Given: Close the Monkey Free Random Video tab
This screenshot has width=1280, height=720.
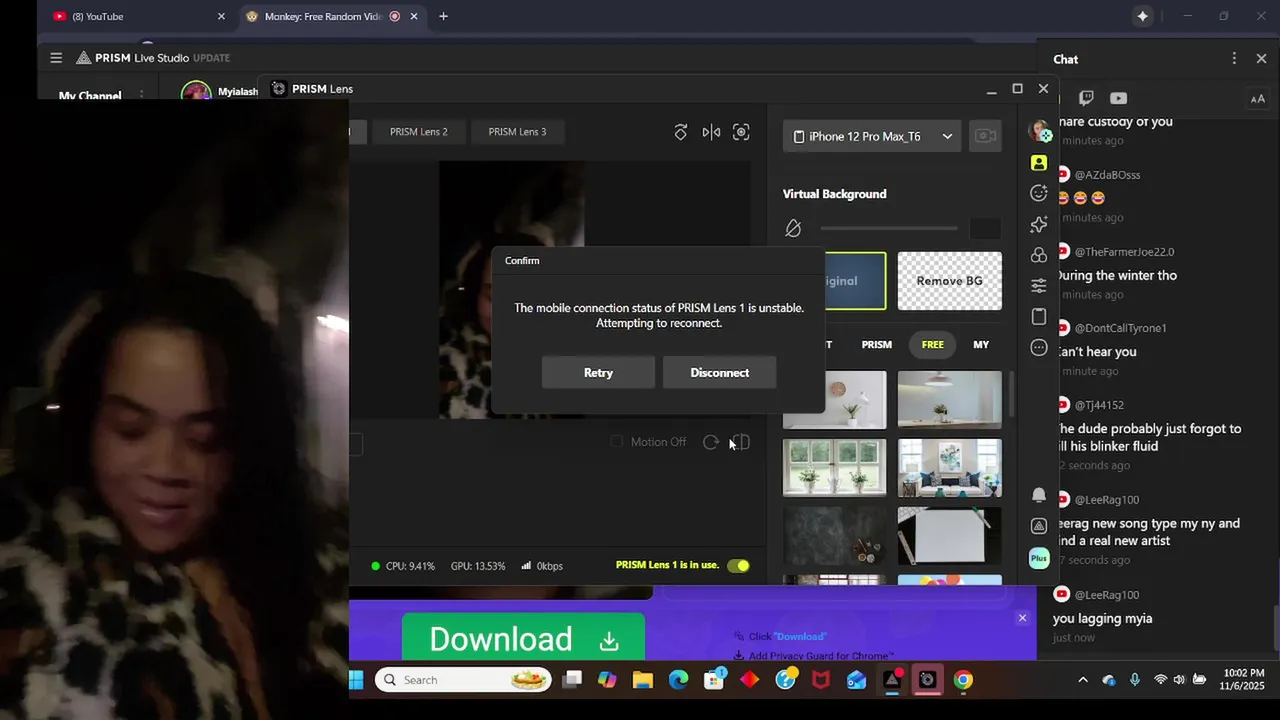Looking at the screenshot, I should click(x=413, y=16).
